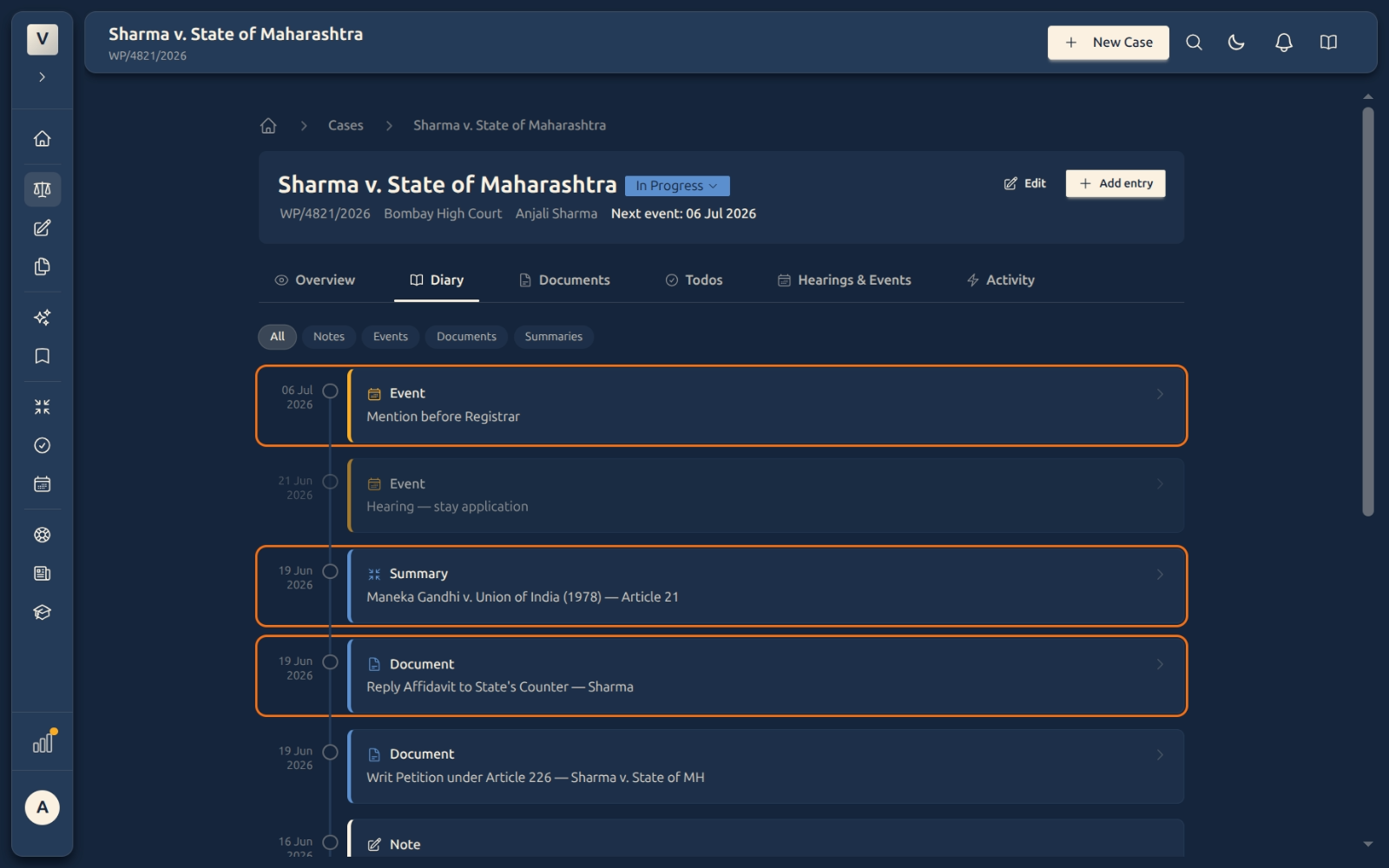Screen dimensions: 1389x868
Task: Switch to the Diary tab
Action: point(437,280)
